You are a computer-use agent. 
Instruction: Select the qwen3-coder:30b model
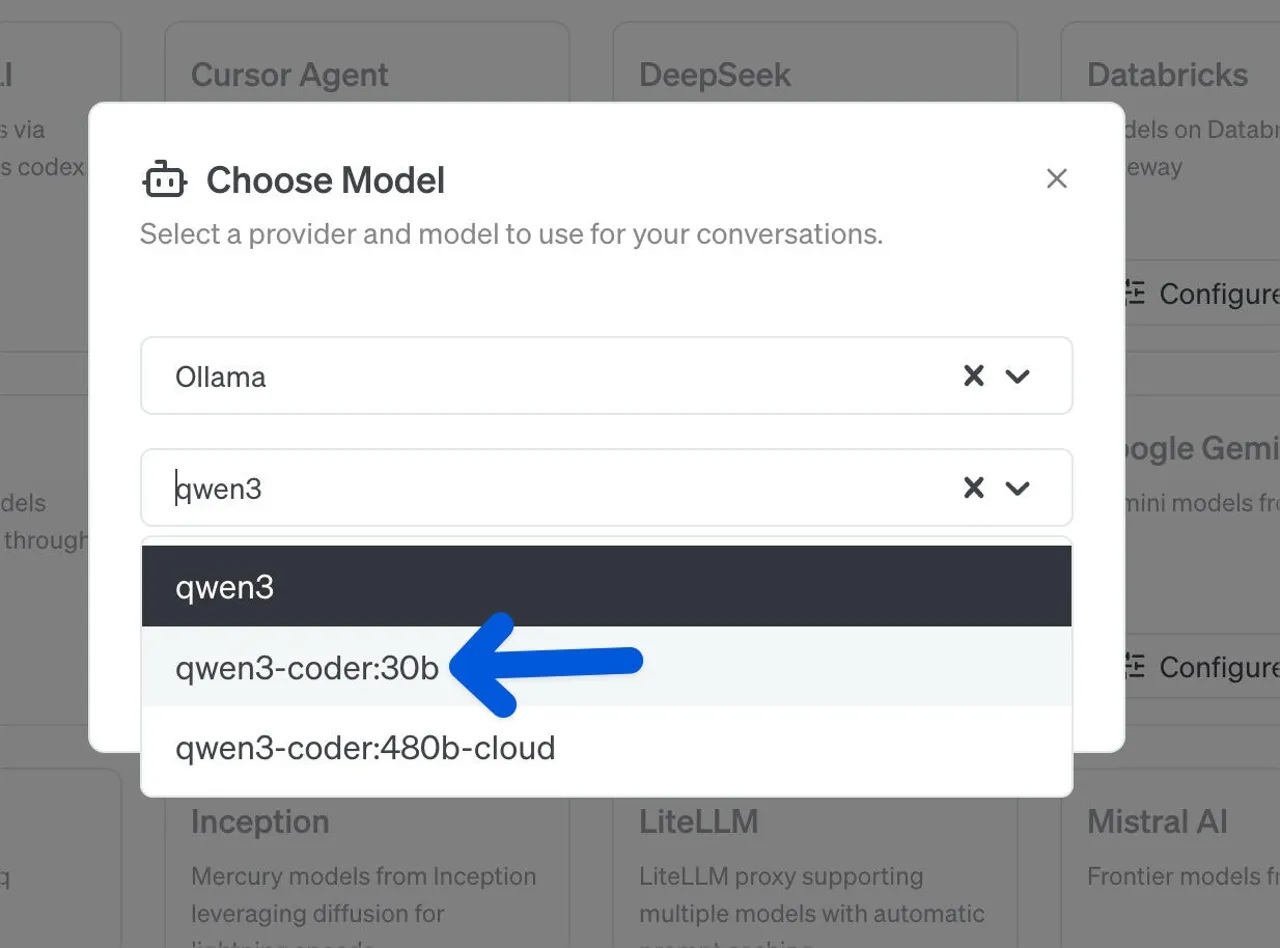(x=307, y=668)
